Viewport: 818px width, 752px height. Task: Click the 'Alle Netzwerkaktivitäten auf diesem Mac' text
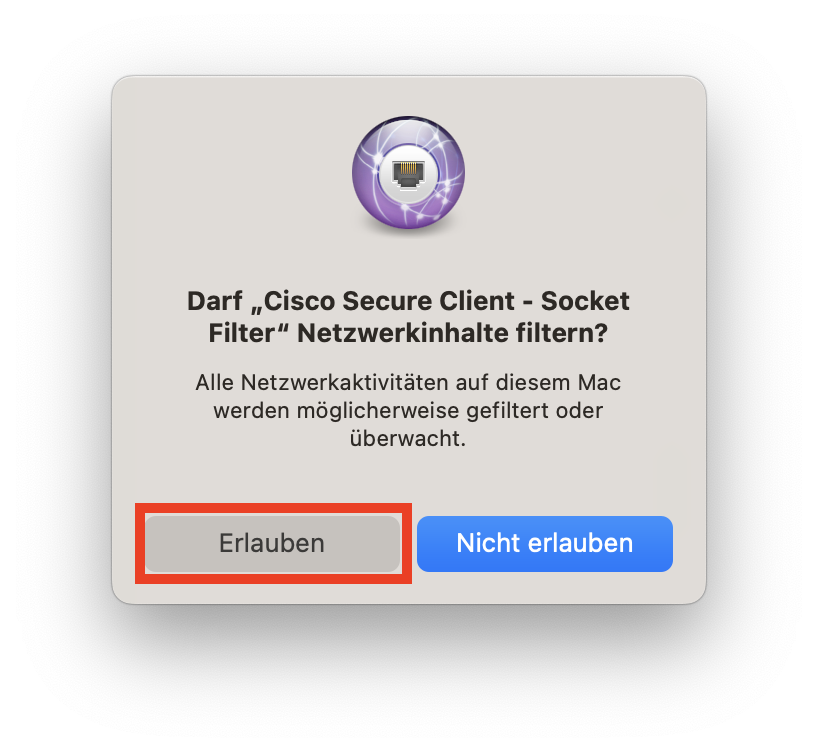pyautogui.click(x=408, y=383)
